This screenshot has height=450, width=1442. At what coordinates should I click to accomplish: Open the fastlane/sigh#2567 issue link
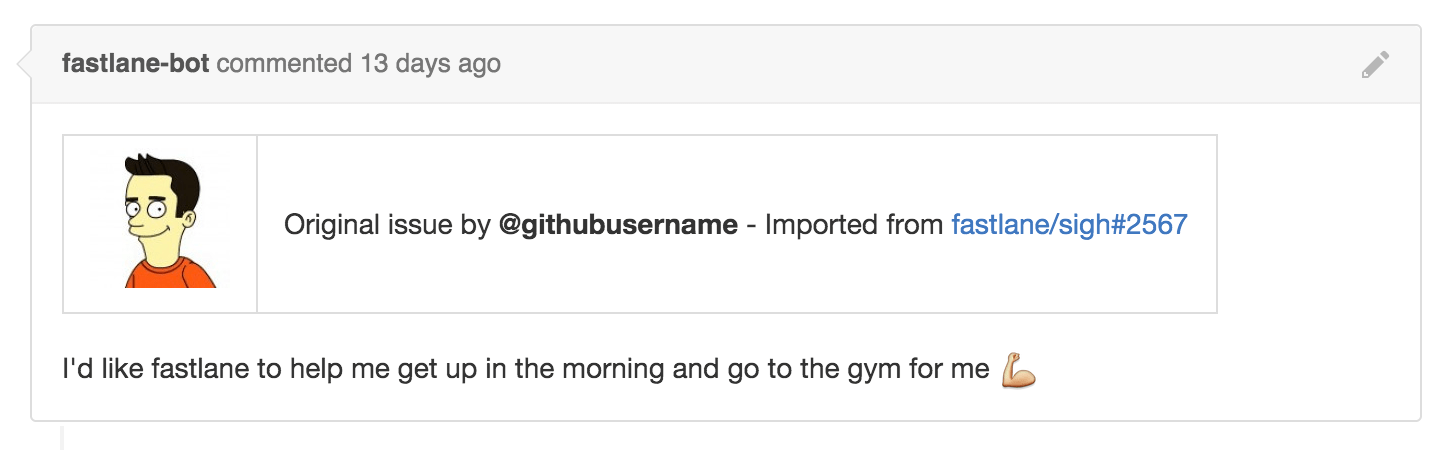tap(1069, 224)
